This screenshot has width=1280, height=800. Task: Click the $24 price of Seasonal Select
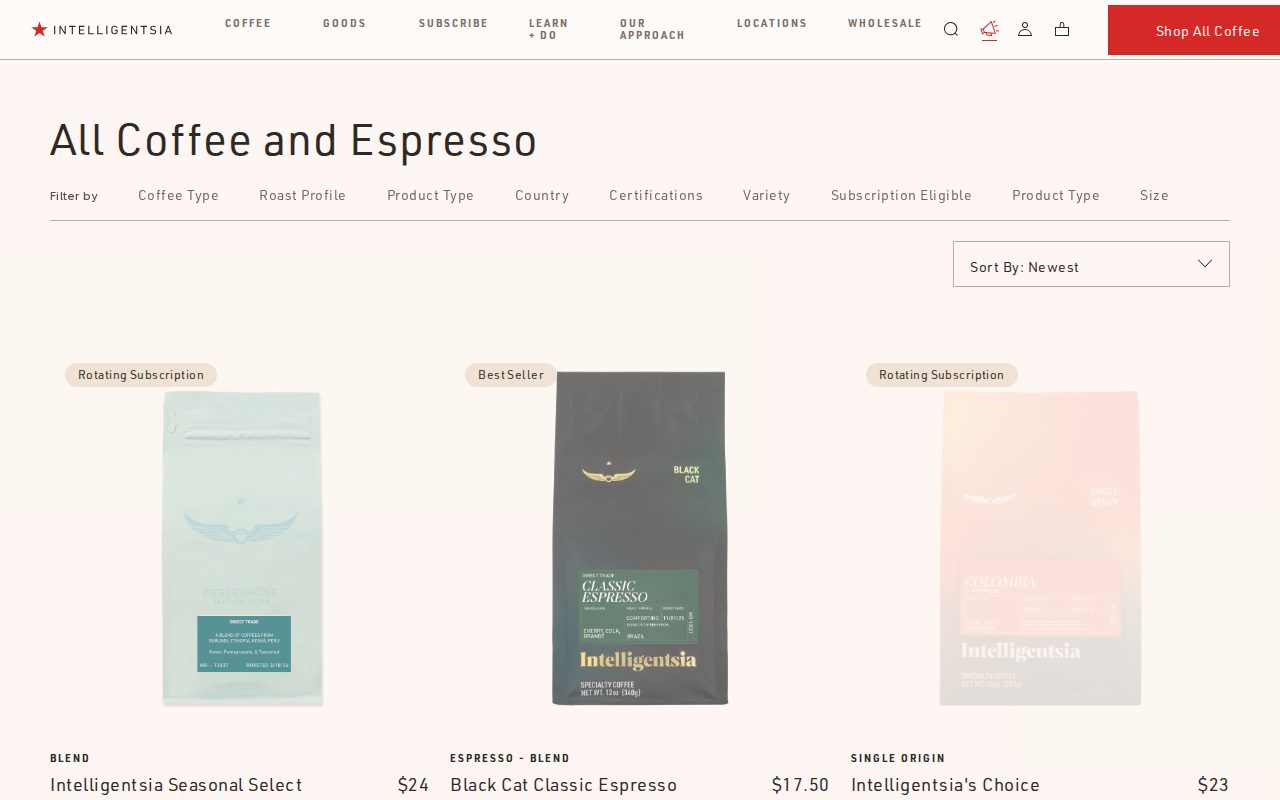coord(413,785)
